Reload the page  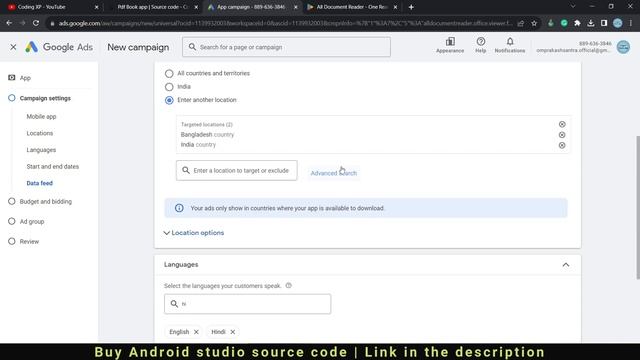36,23
